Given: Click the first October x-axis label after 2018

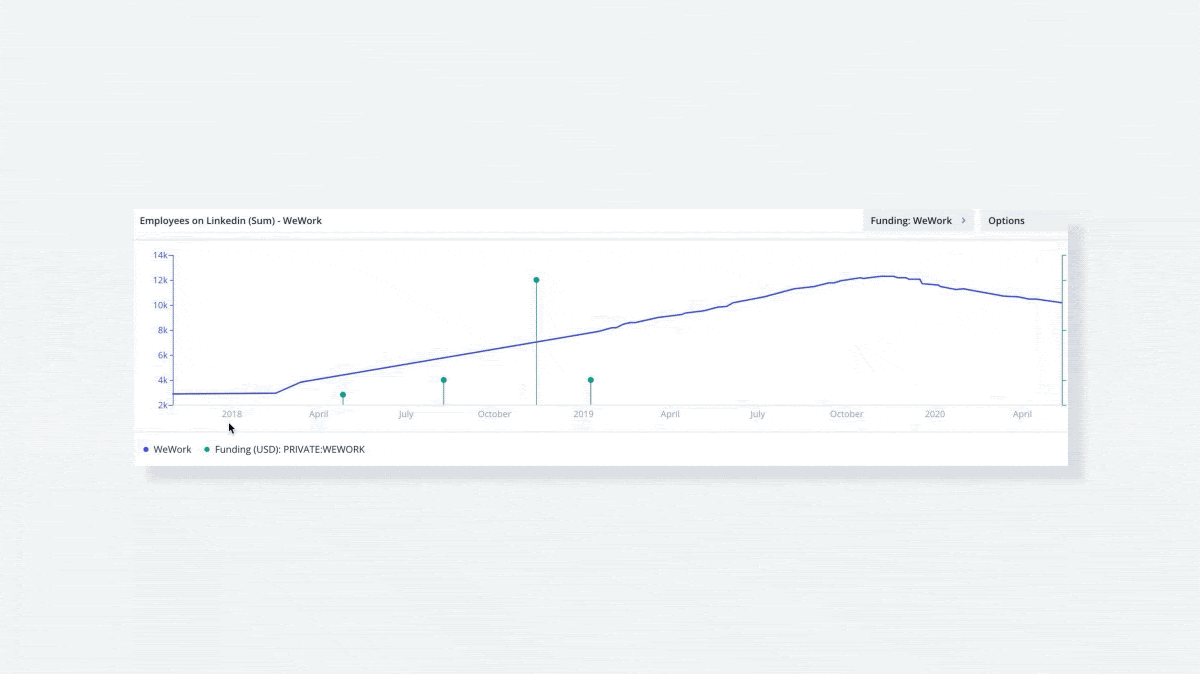Looking at the screenshot, I should (x=494, y=414).
